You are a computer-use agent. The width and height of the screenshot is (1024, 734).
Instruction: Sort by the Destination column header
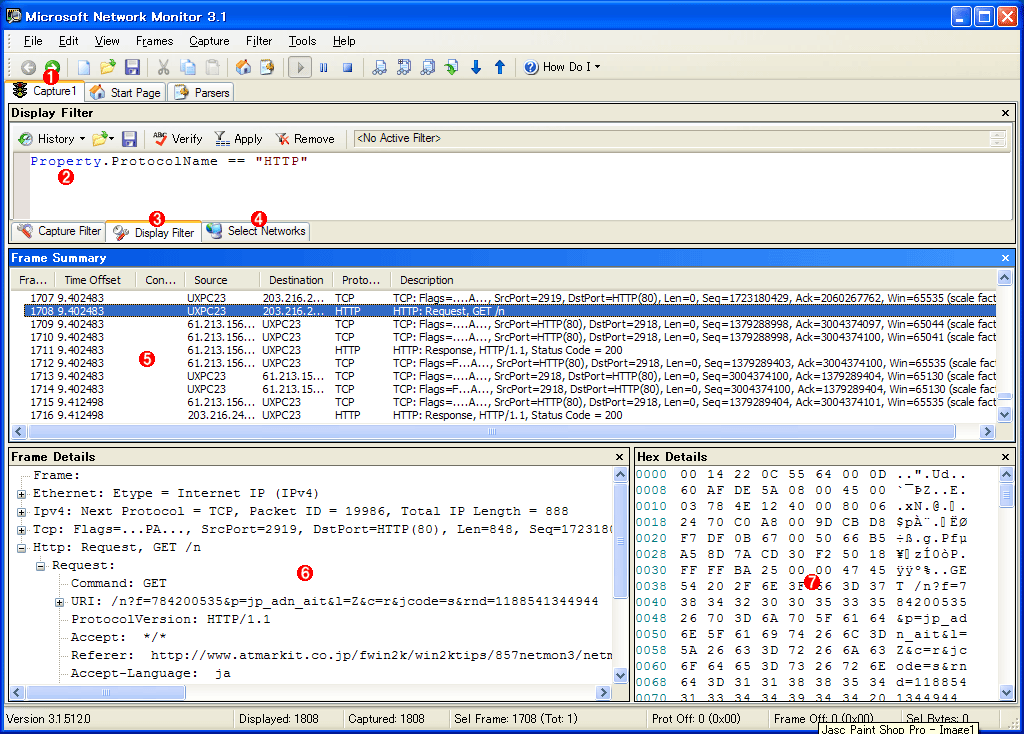coord(296,280)
